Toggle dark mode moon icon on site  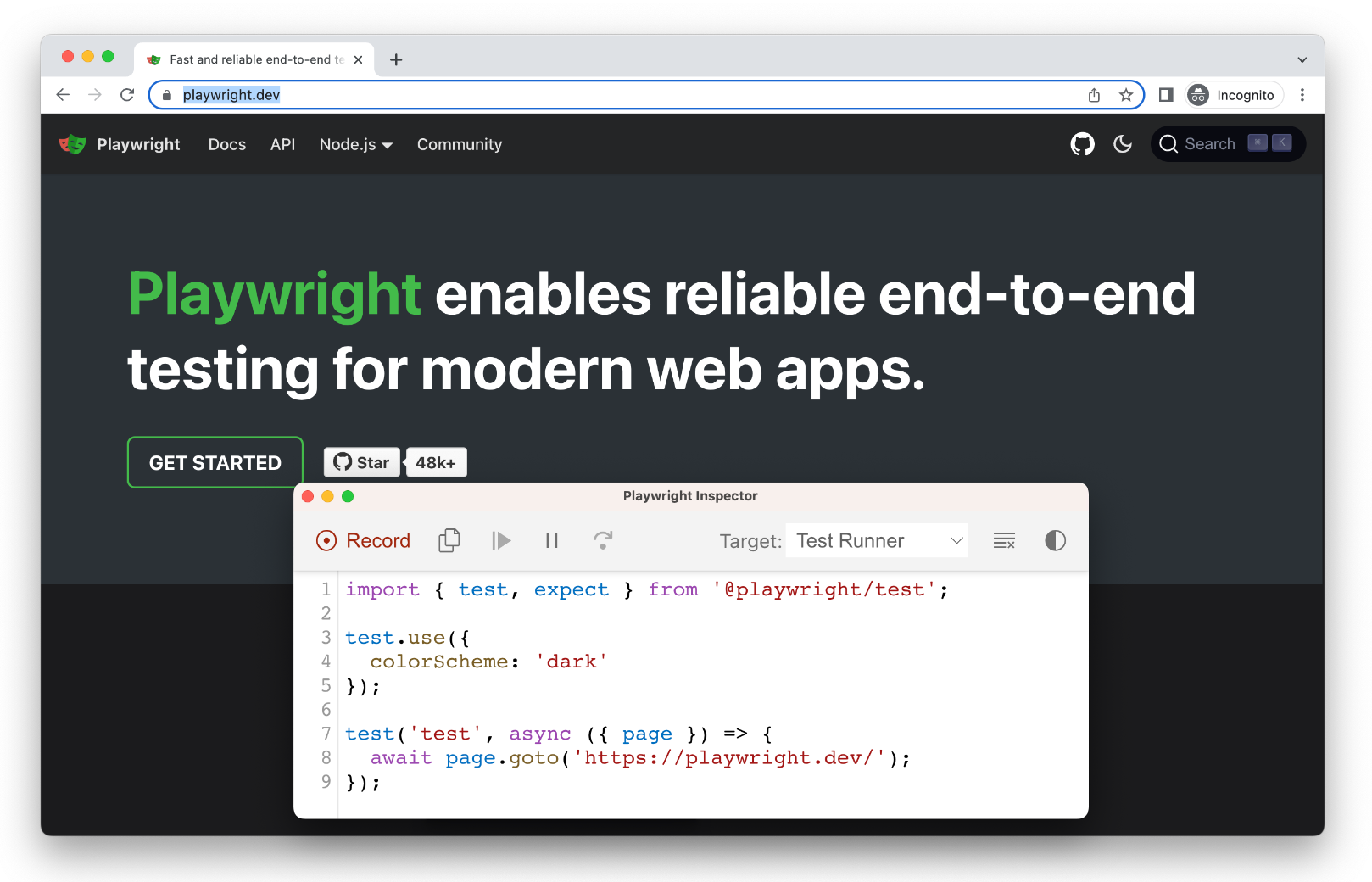1123,144
